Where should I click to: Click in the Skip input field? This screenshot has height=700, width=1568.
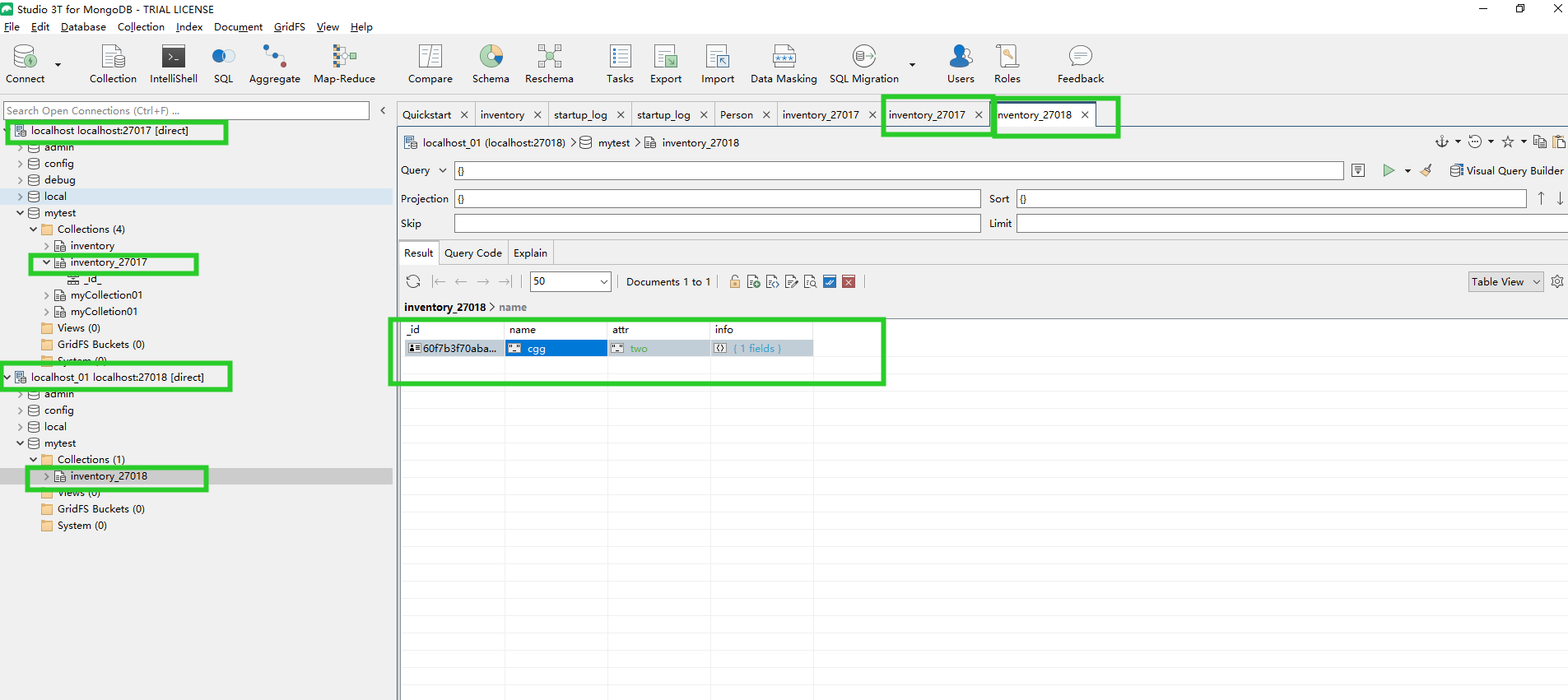[717, 223]
